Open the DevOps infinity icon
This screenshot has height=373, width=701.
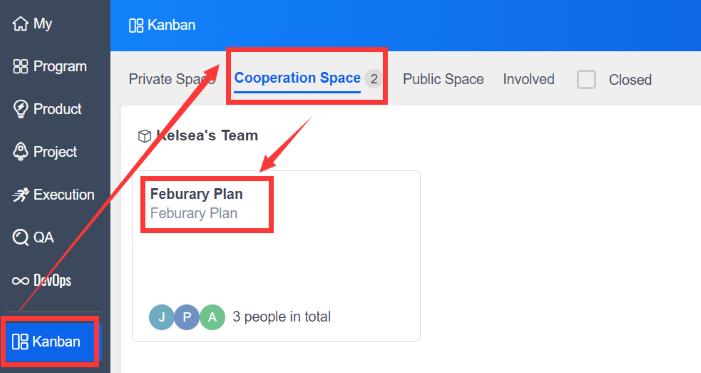pos(21,280)
